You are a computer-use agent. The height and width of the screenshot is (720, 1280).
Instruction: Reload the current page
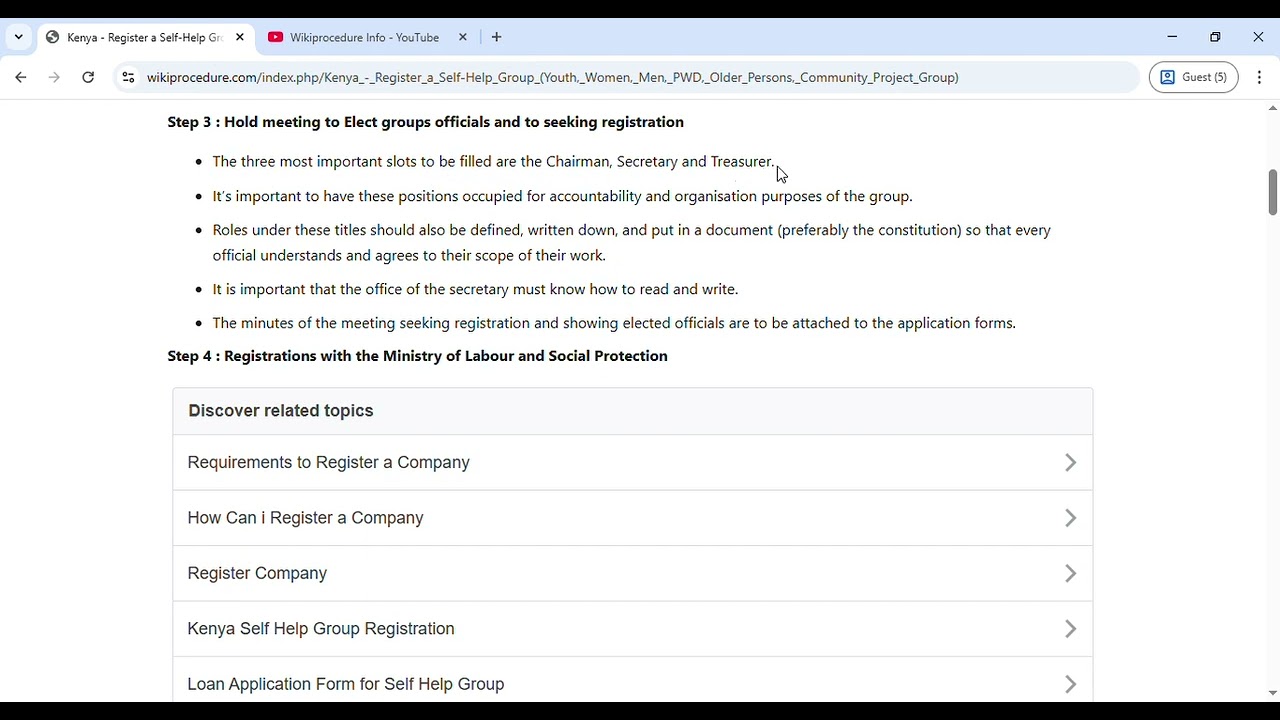88,77
